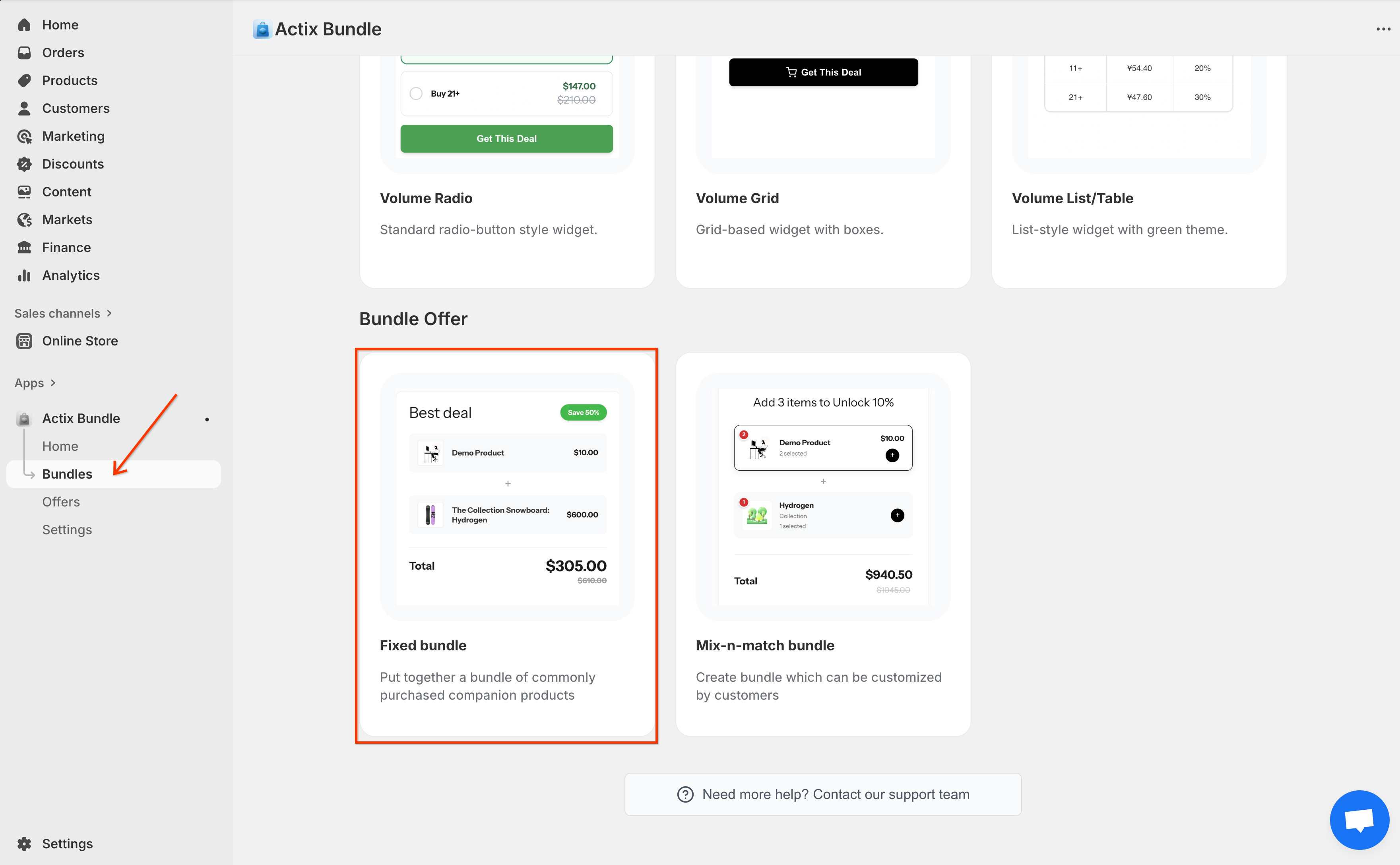The image size is (1400, 865).
Task: Expand the Apps section chevron
Action: (x=53, y=383)
